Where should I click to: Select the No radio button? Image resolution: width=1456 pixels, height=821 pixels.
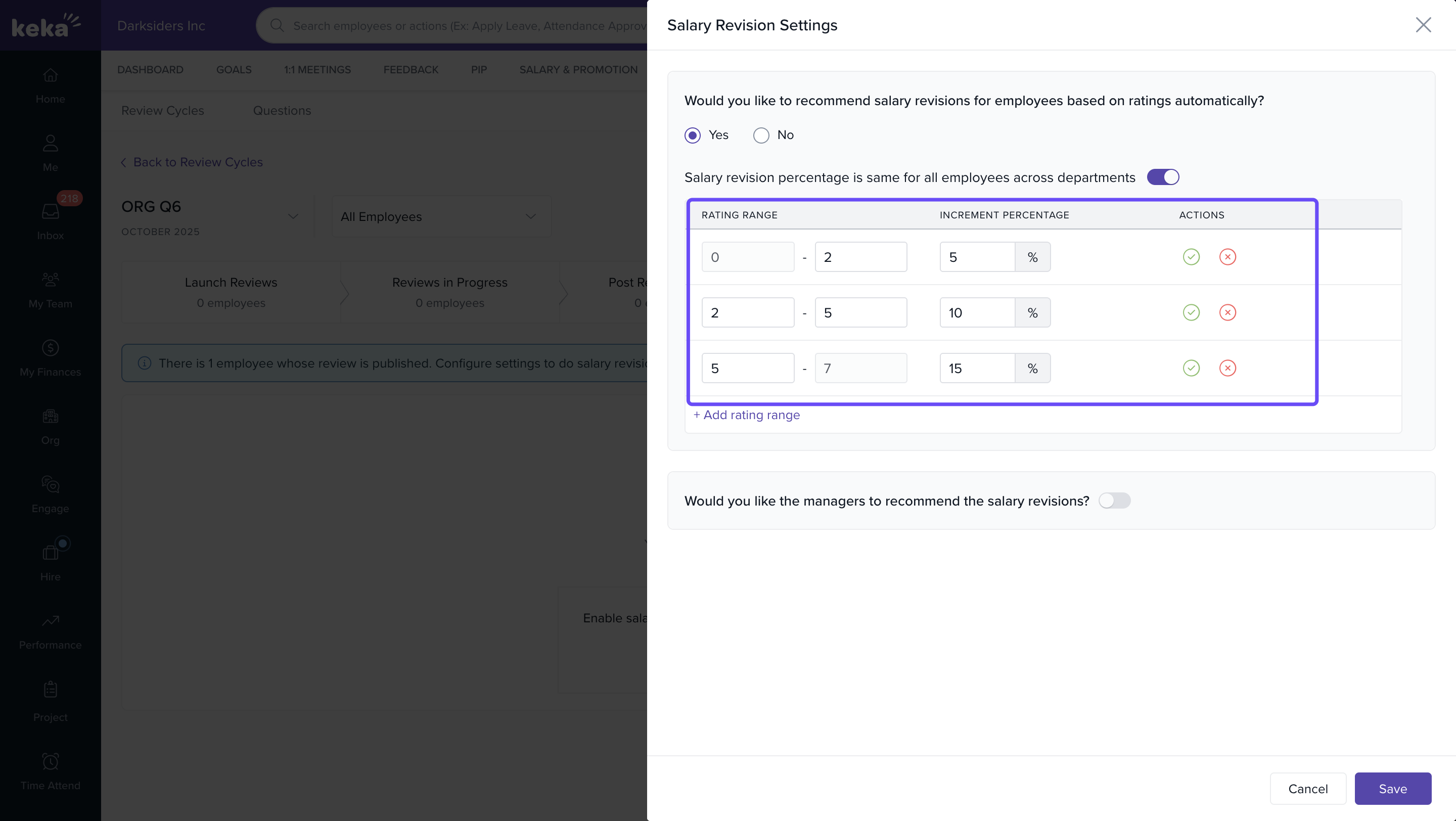pos(761,135)
